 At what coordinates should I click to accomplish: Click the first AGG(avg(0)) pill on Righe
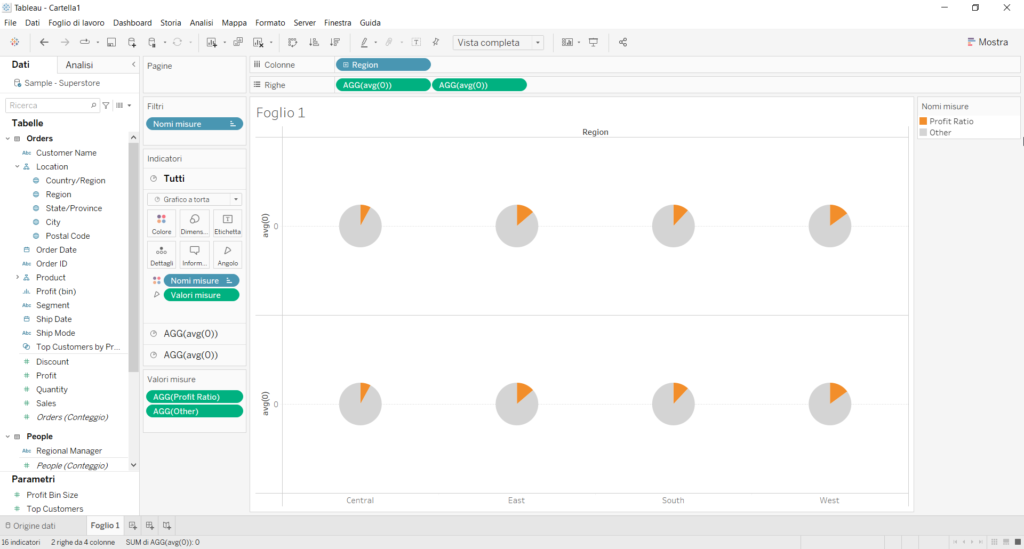tap(383, 85)
